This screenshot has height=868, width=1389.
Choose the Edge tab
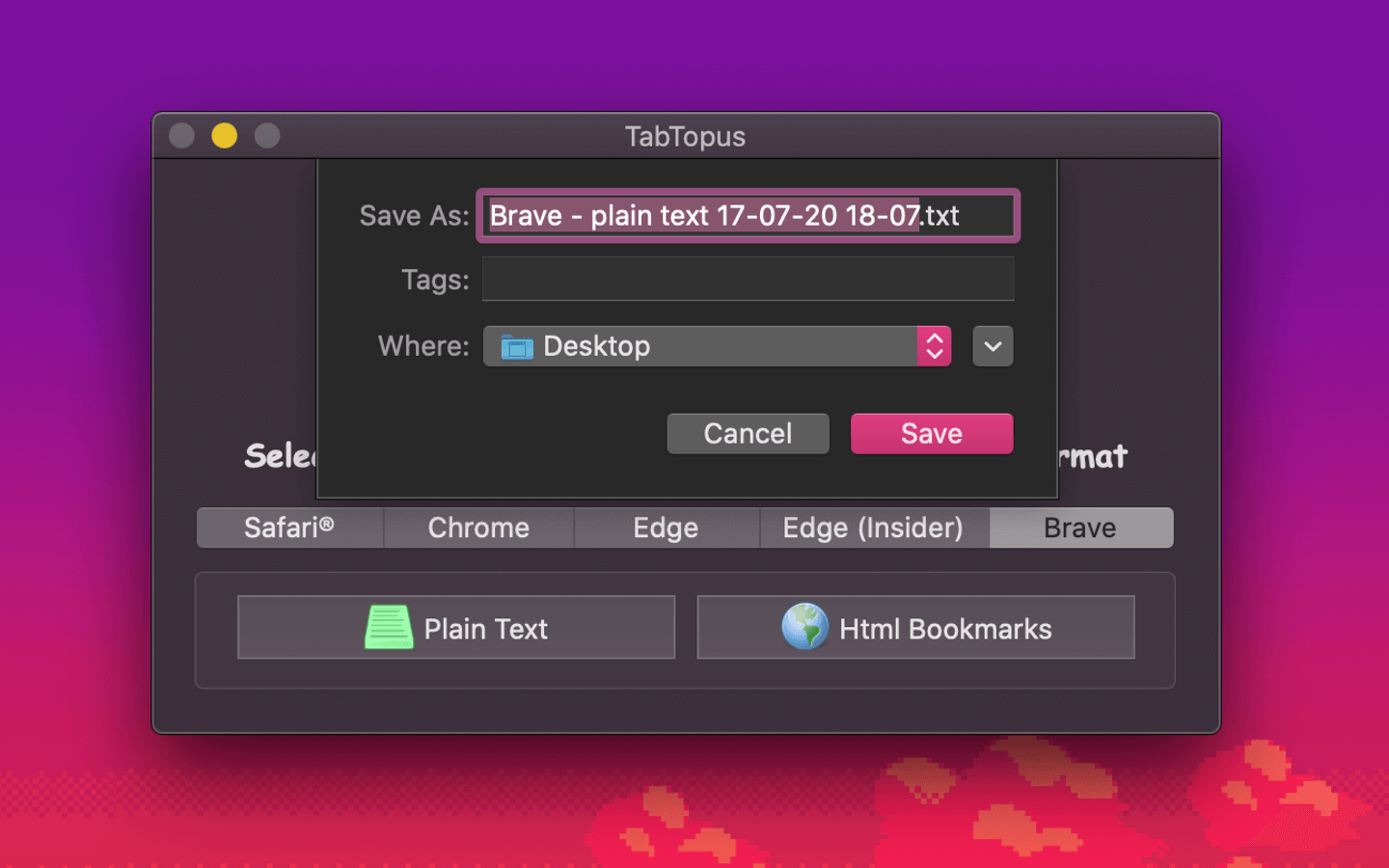(x=666, y=529)
